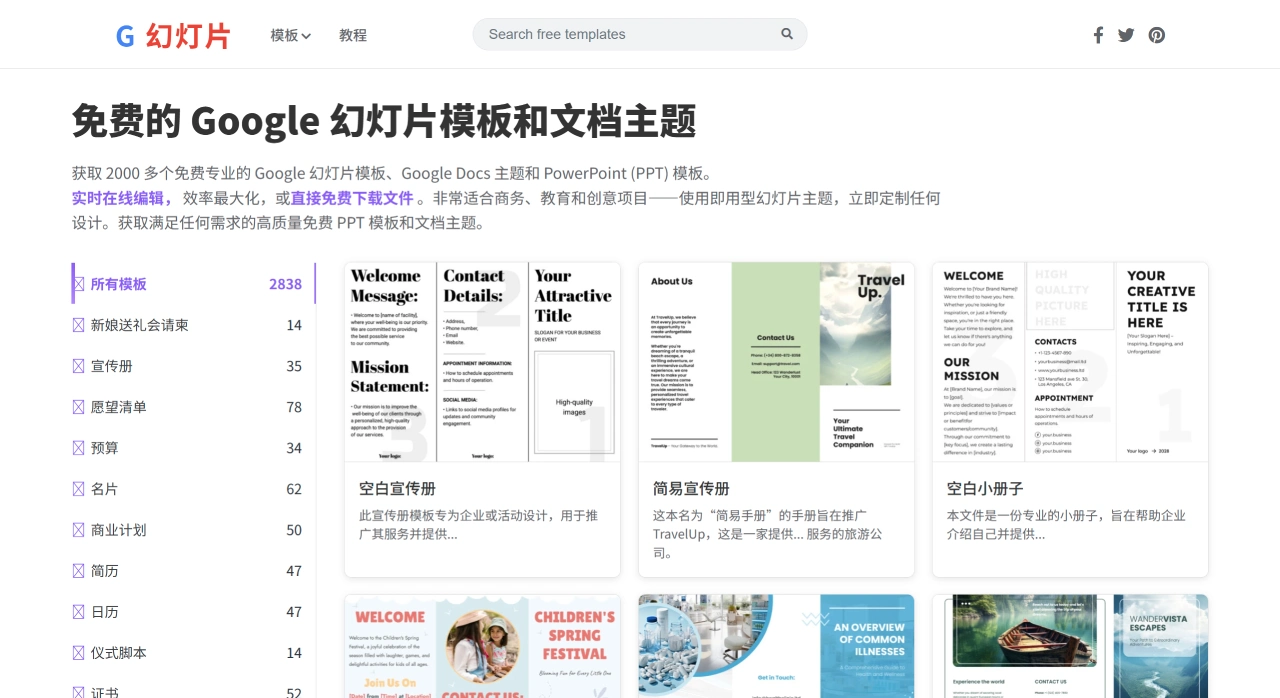Open the Twitter social icon
The width and height of the screenshot is (1280, 698).
[x=1126, y=35]
